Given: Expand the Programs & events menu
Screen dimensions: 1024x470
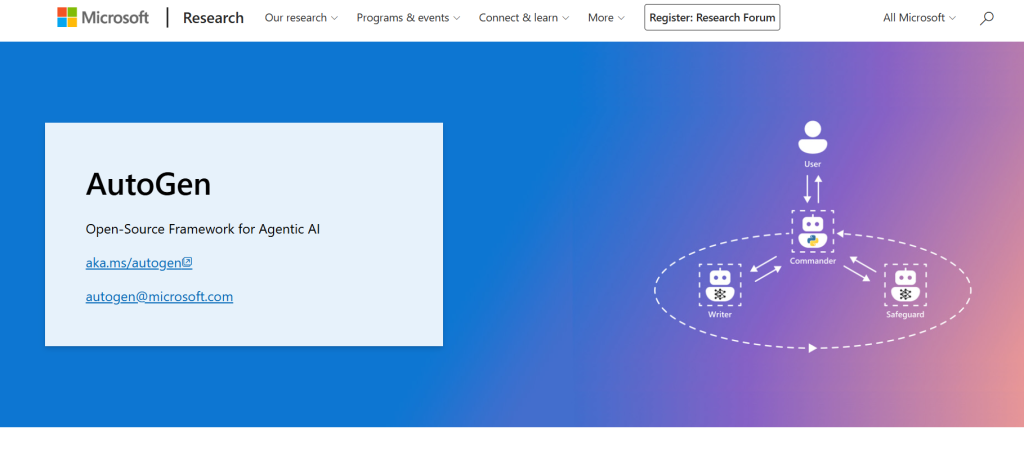Looking at the screenshot, I should 408,18.
